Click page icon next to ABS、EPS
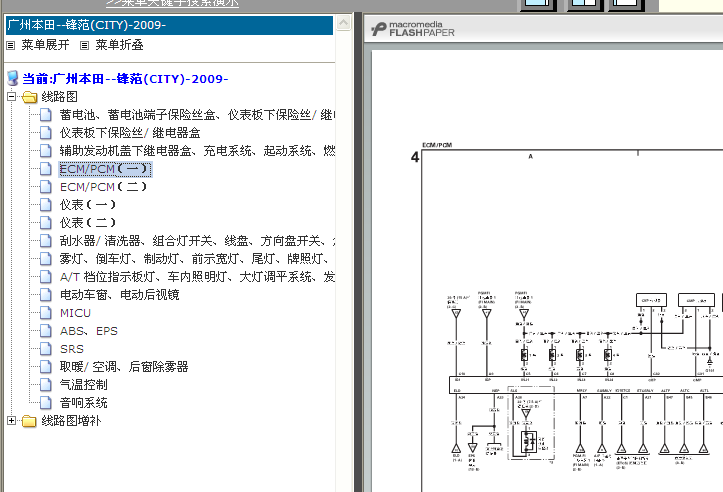The height and width of the screenshot is (492, 723). (x=46, y=331)
